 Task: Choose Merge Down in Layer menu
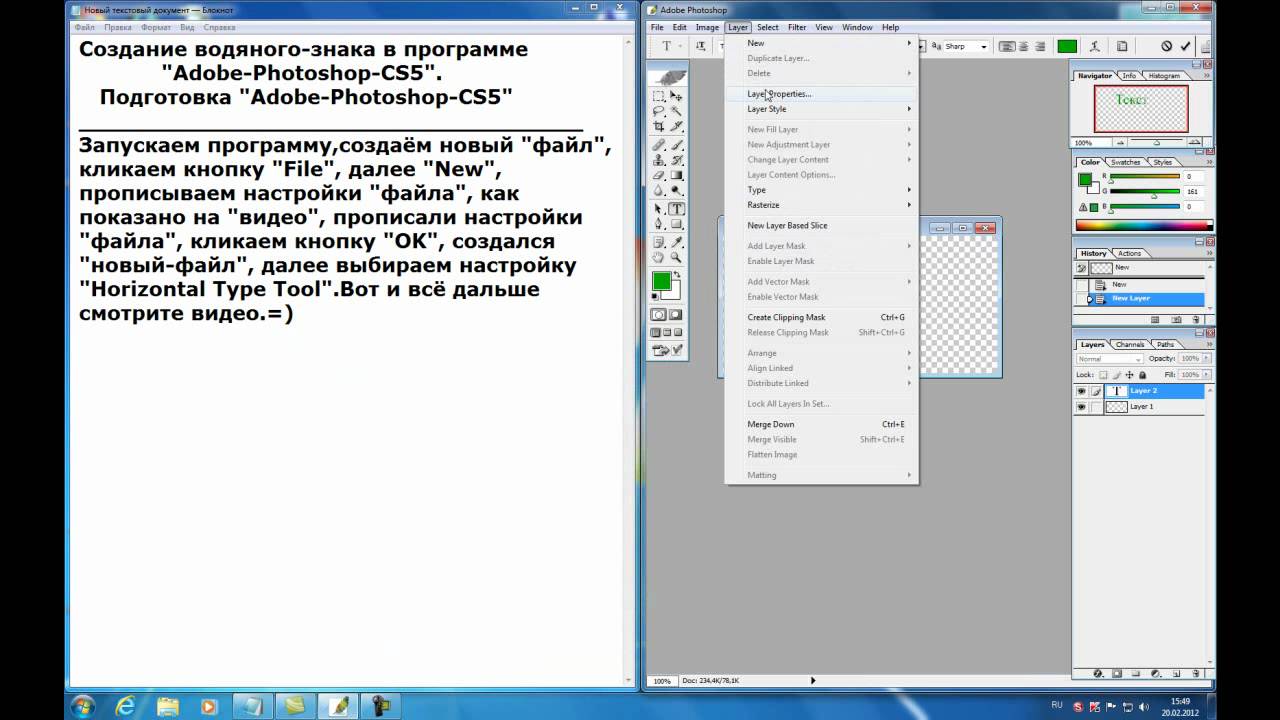[x=821, y=424]
